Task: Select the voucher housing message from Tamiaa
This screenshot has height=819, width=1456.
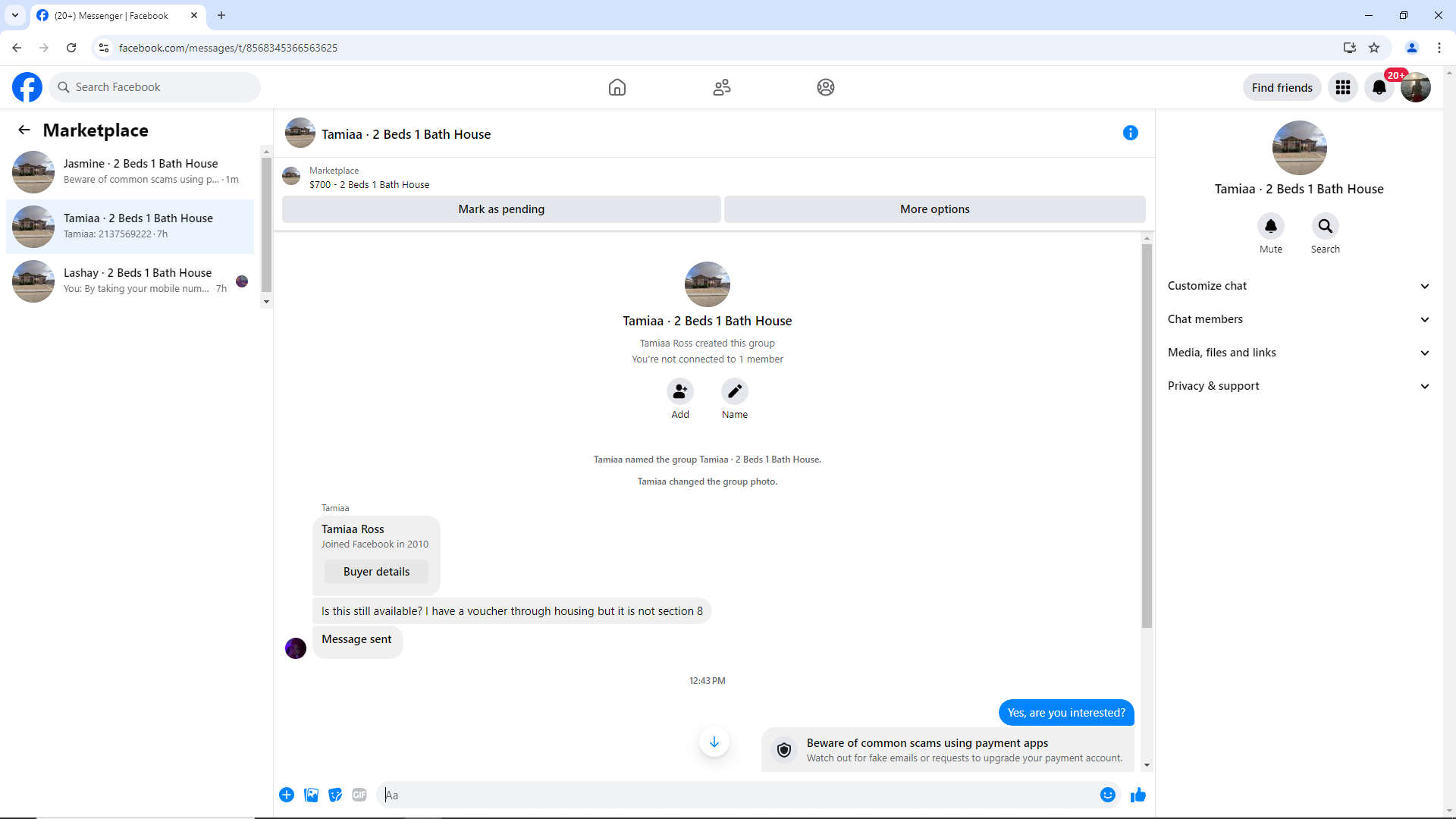Action: tap(512, 611)
